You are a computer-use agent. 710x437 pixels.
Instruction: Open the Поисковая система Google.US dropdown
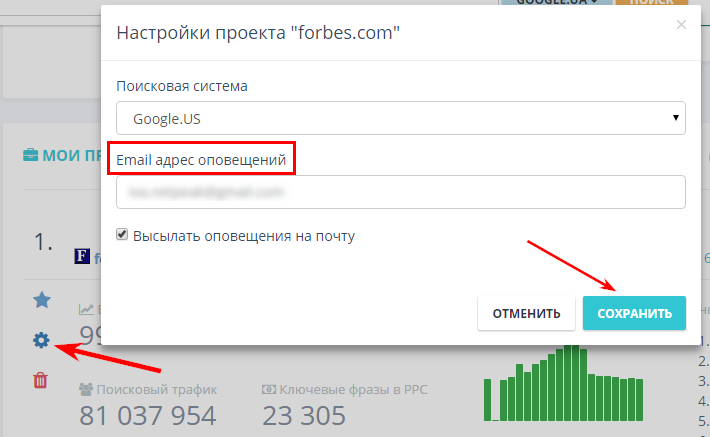click(x=401, y=118)
